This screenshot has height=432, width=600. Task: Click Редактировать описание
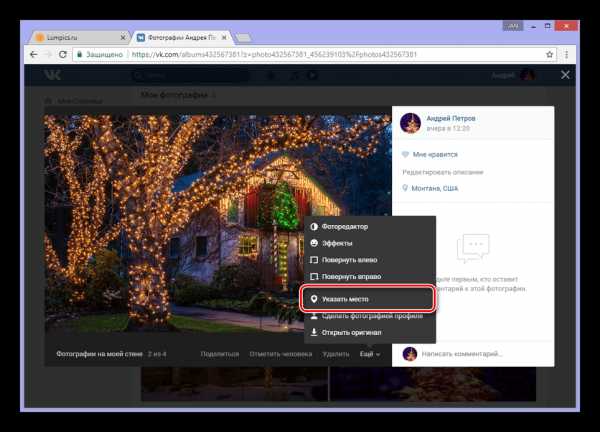click(x=443, y=172)
